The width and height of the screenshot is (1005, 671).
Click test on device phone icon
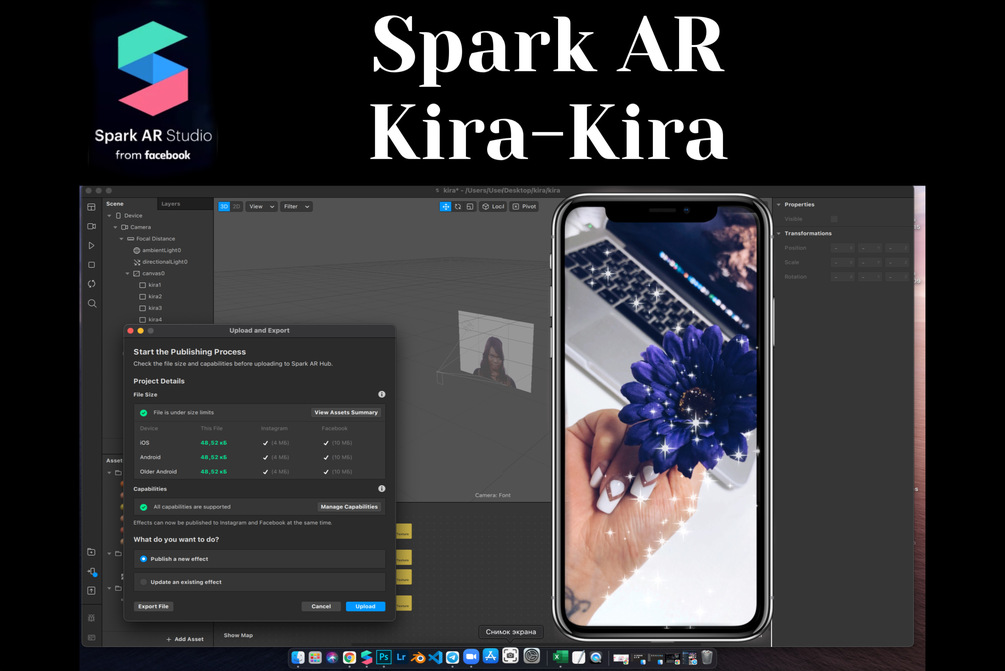(x=92, y=572)
